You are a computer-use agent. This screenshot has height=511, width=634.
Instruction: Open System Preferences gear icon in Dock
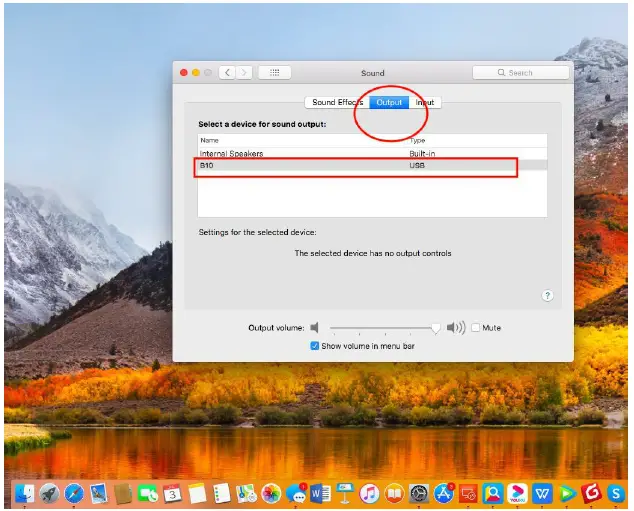(x=419, y=494)
